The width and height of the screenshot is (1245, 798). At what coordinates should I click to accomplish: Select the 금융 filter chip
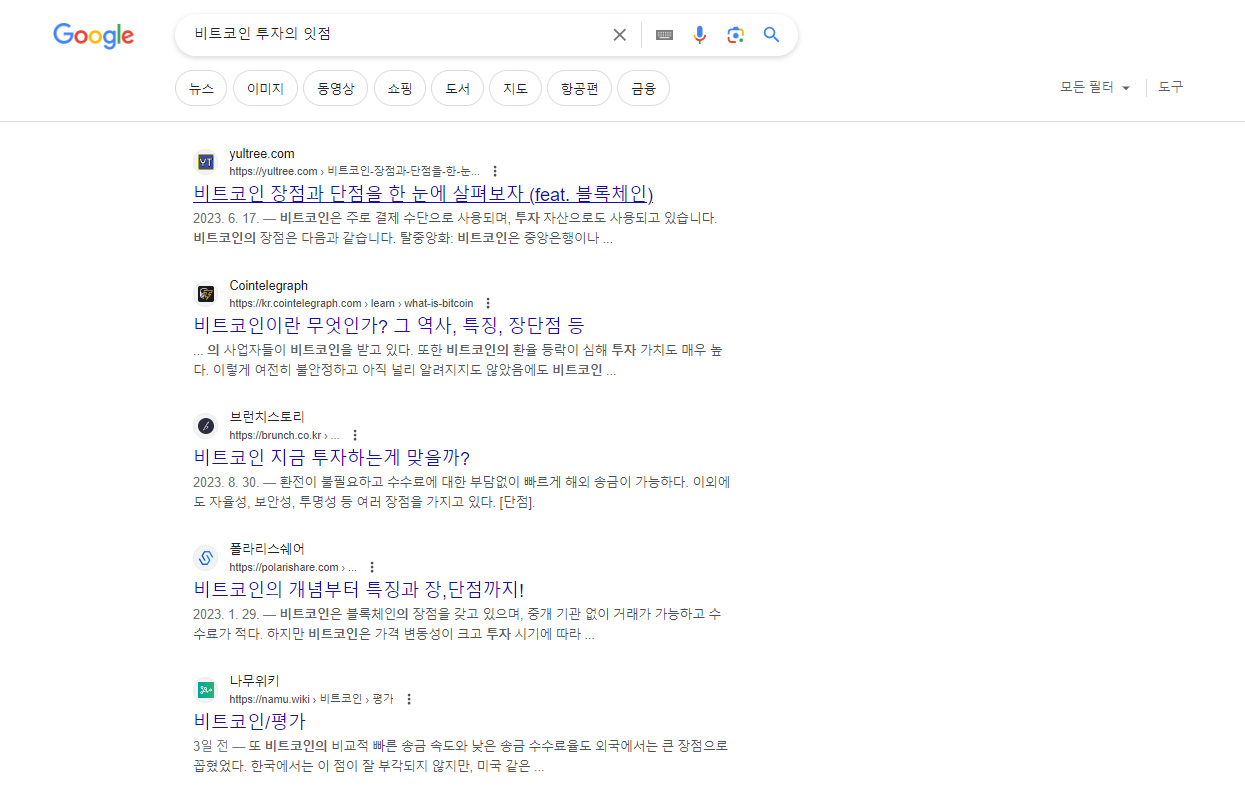(643, 88)
